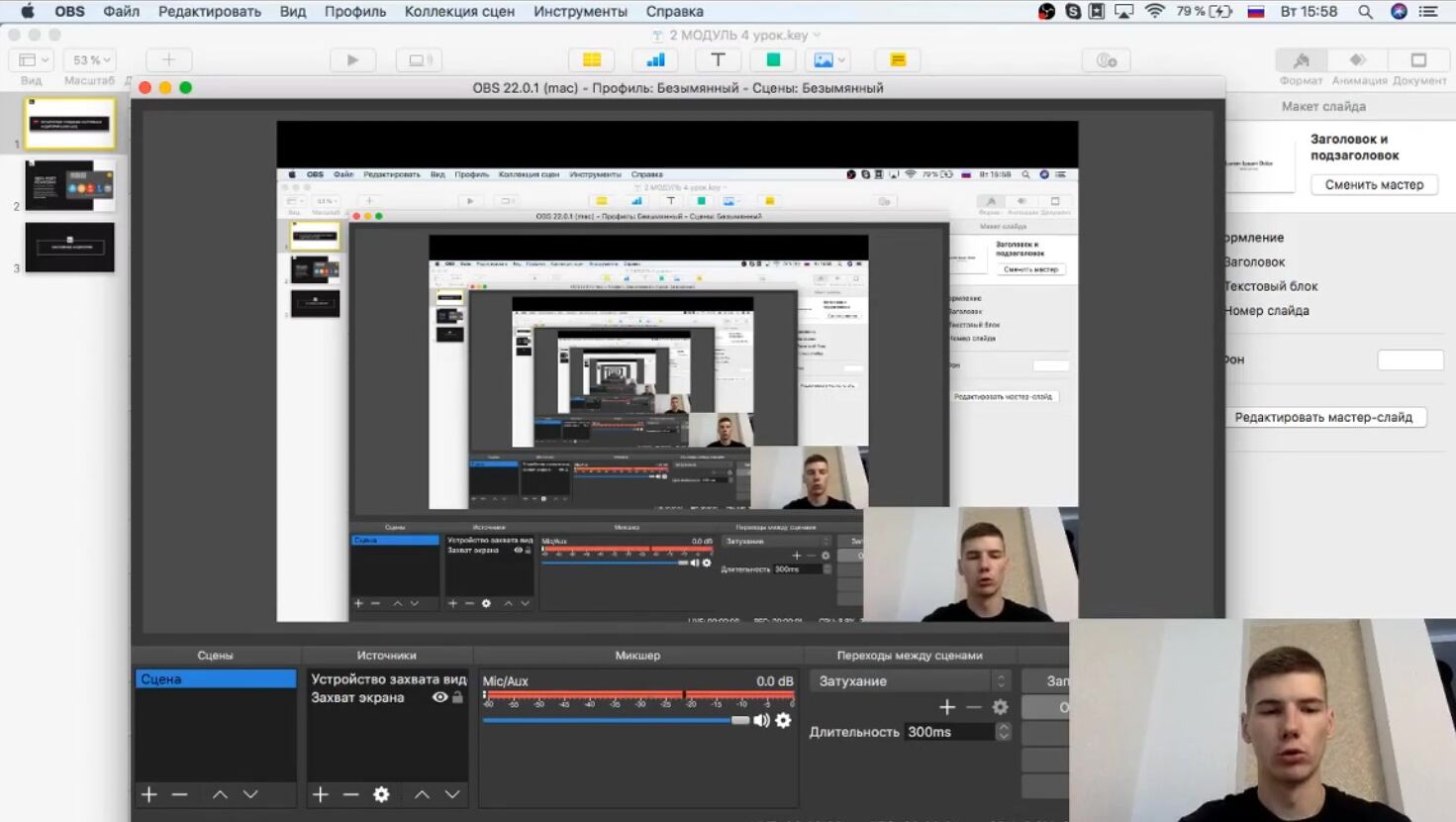1456x822 pixels.
Task: Adjust Длительность 300ms stepper arrows
Action: [x=1004, y=732]
